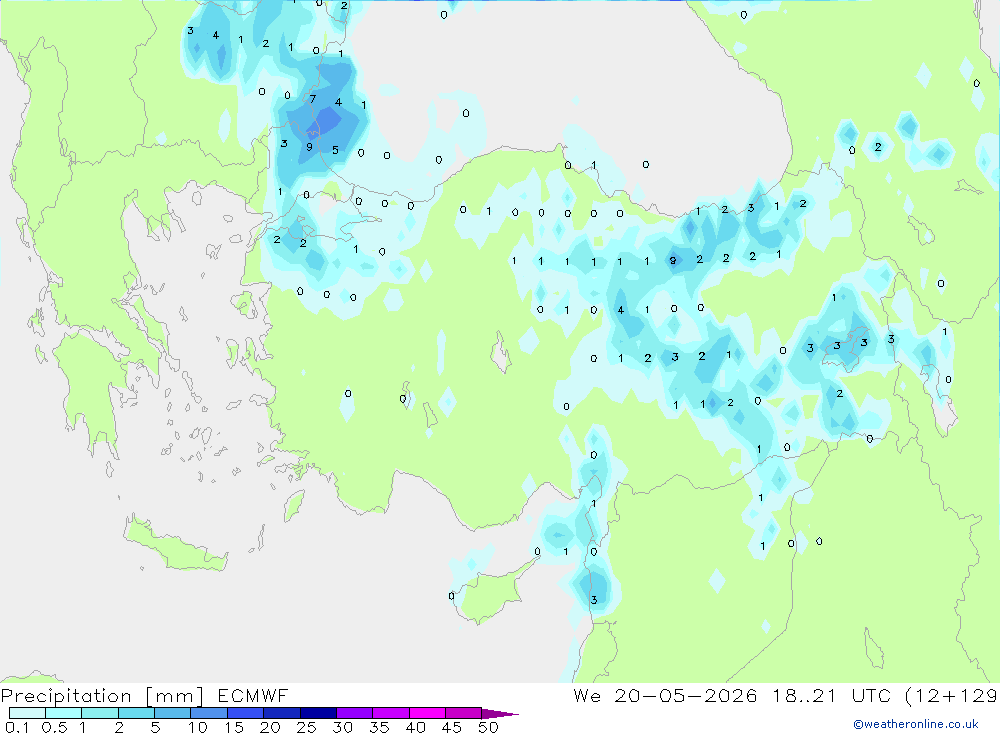Click the legend scale label '20'
Screen dimensions: 1000x733
tap(270, 727)
